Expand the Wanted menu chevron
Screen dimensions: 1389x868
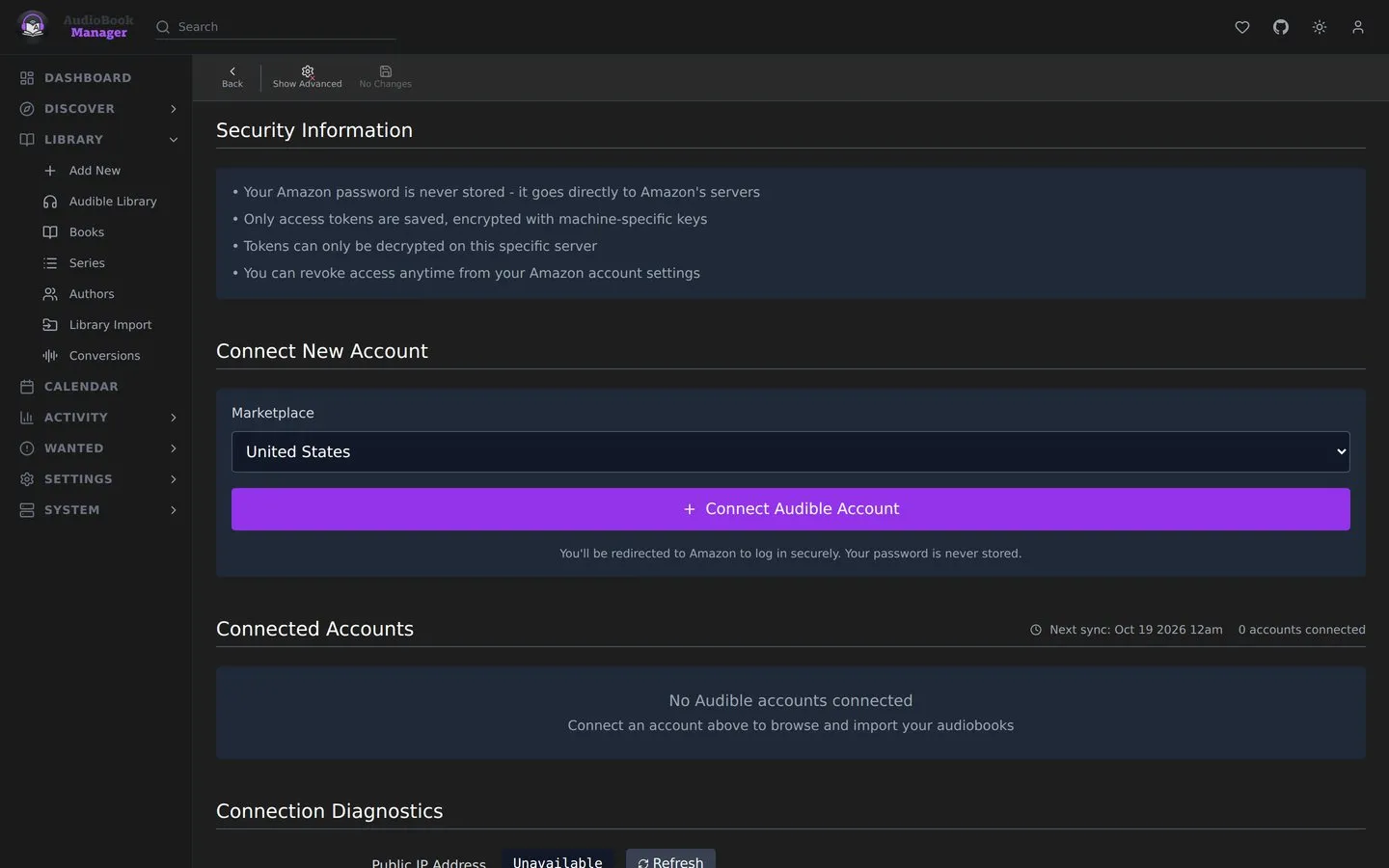point(174,448)
